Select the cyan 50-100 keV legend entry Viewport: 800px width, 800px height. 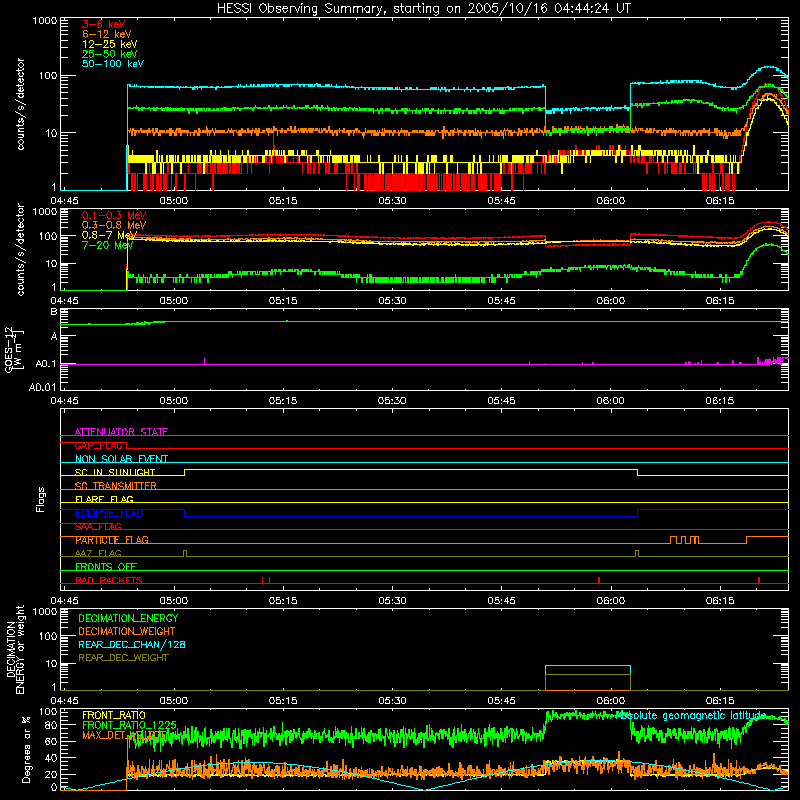point(113,64)
